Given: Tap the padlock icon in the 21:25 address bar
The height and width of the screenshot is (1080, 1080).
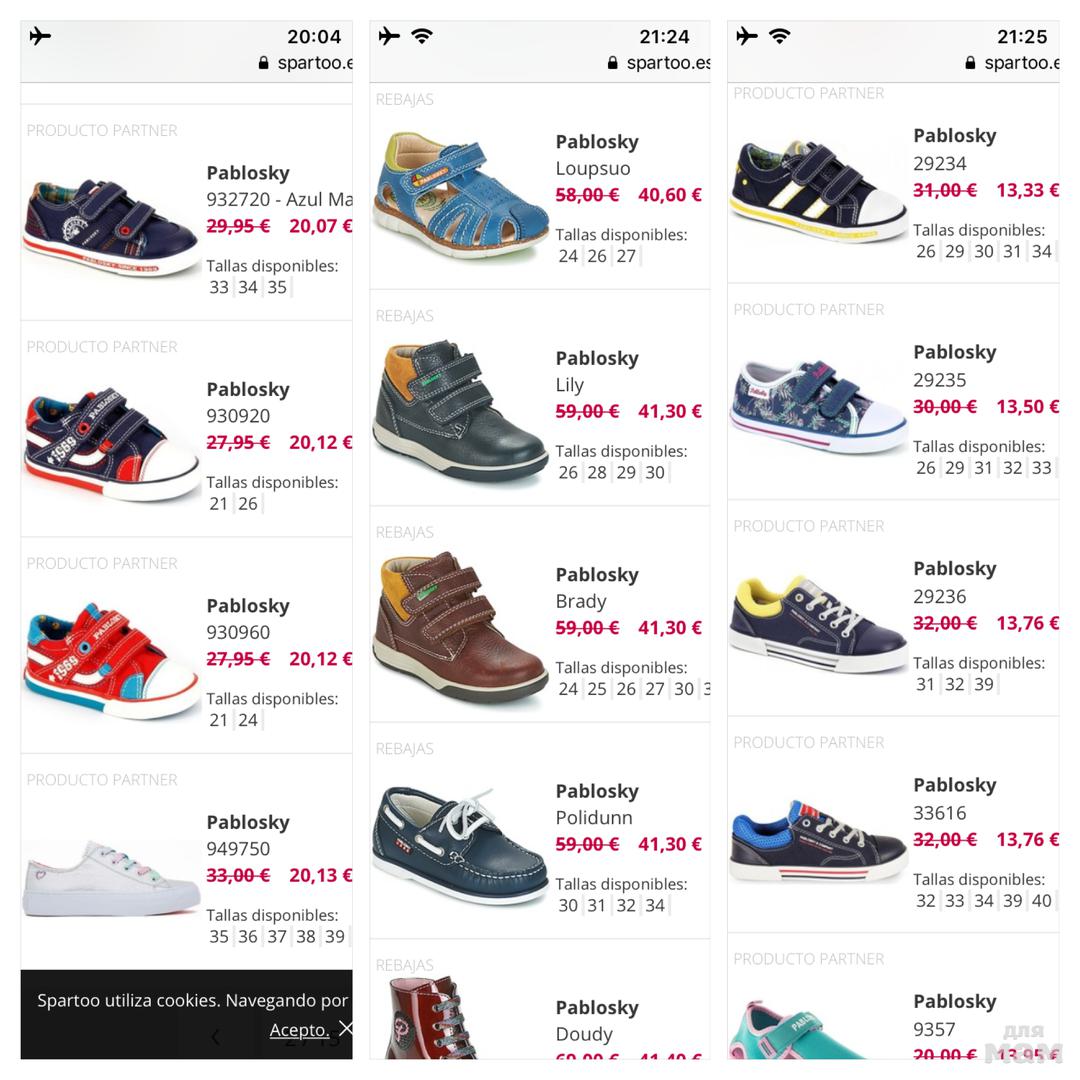Looking at the screenshot, I should (970, 63).
